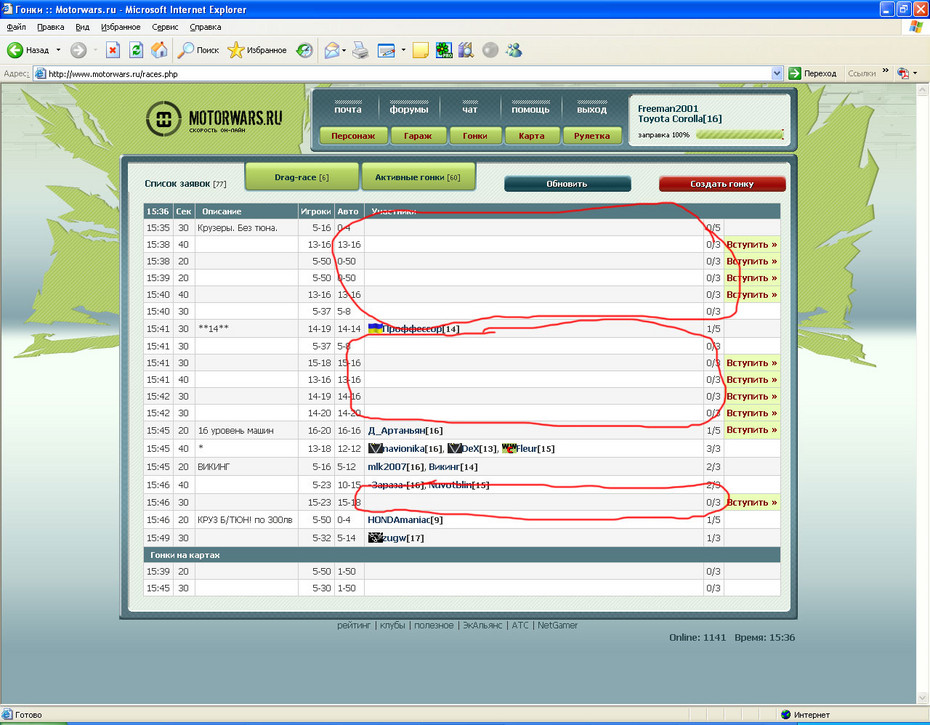Click Fleur's clan emblem icon
Viewport: 930px width, 725px height.
click(508, 448)
